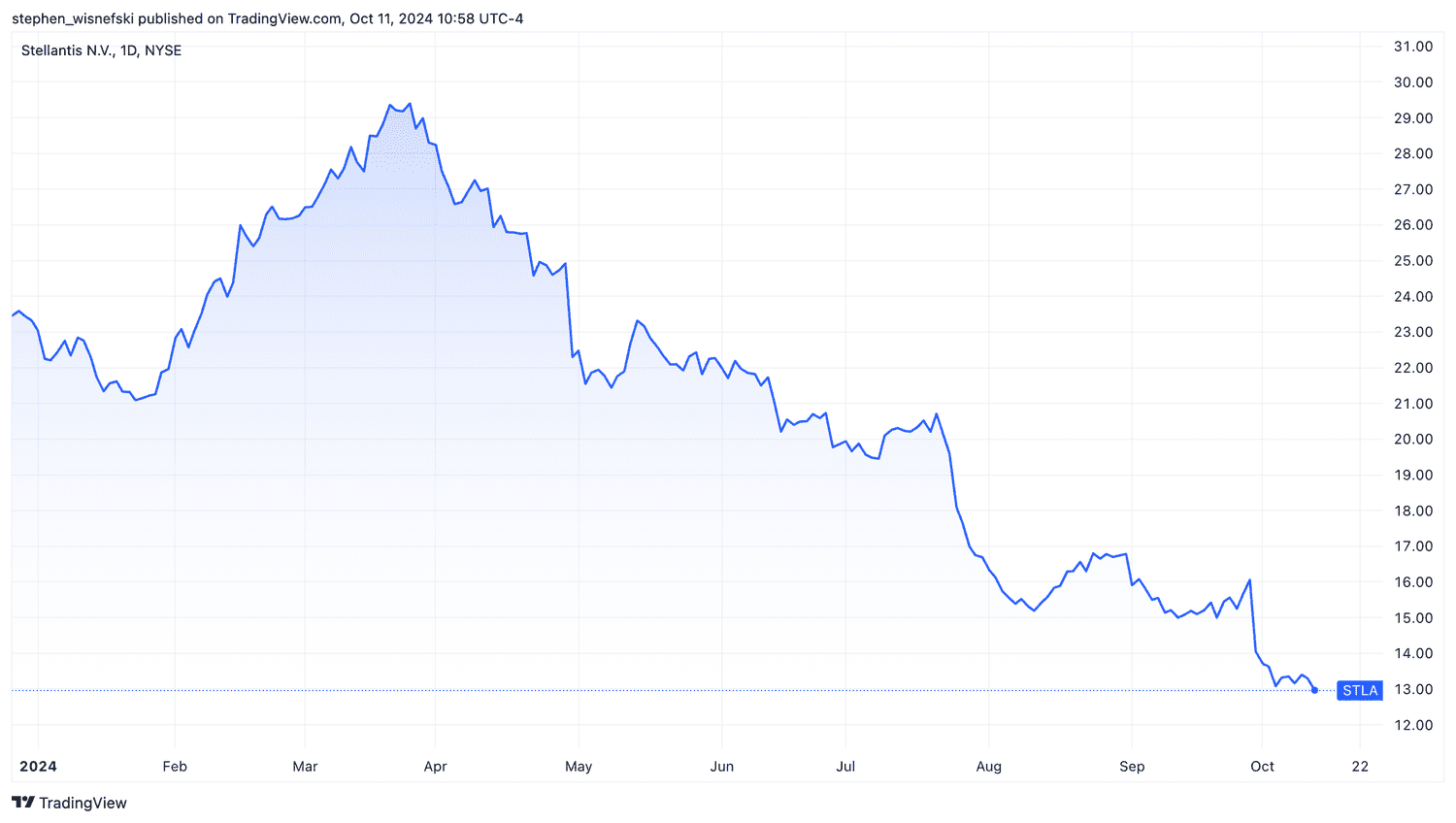The height and width of the screenshot is (823, 1456).
Task: Click the Feb label on time axis
Action: coord(175,767)
